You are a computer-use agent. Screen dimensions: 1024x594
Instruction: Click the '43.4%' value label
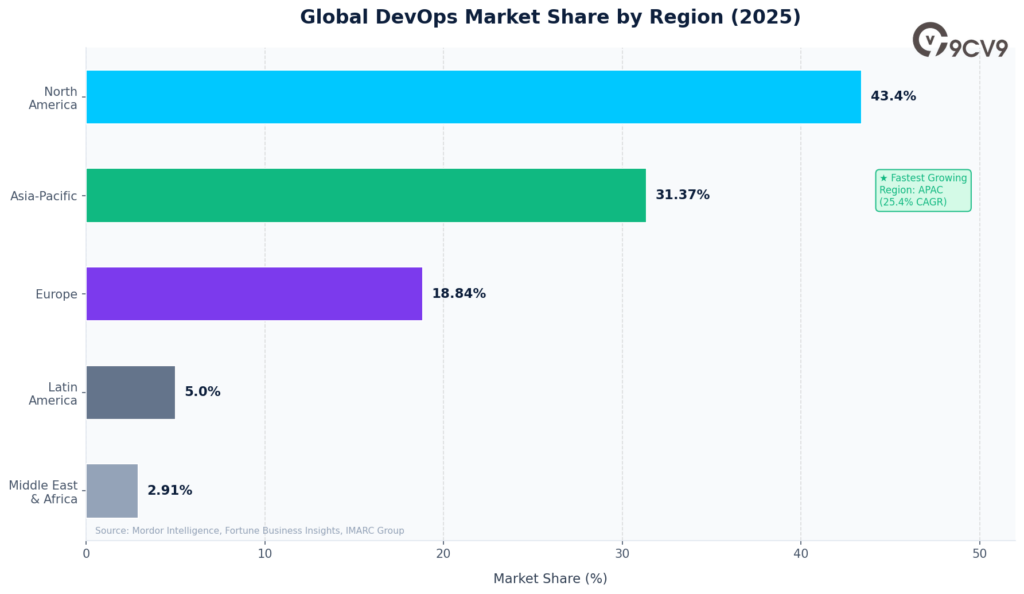pos(893,96)
